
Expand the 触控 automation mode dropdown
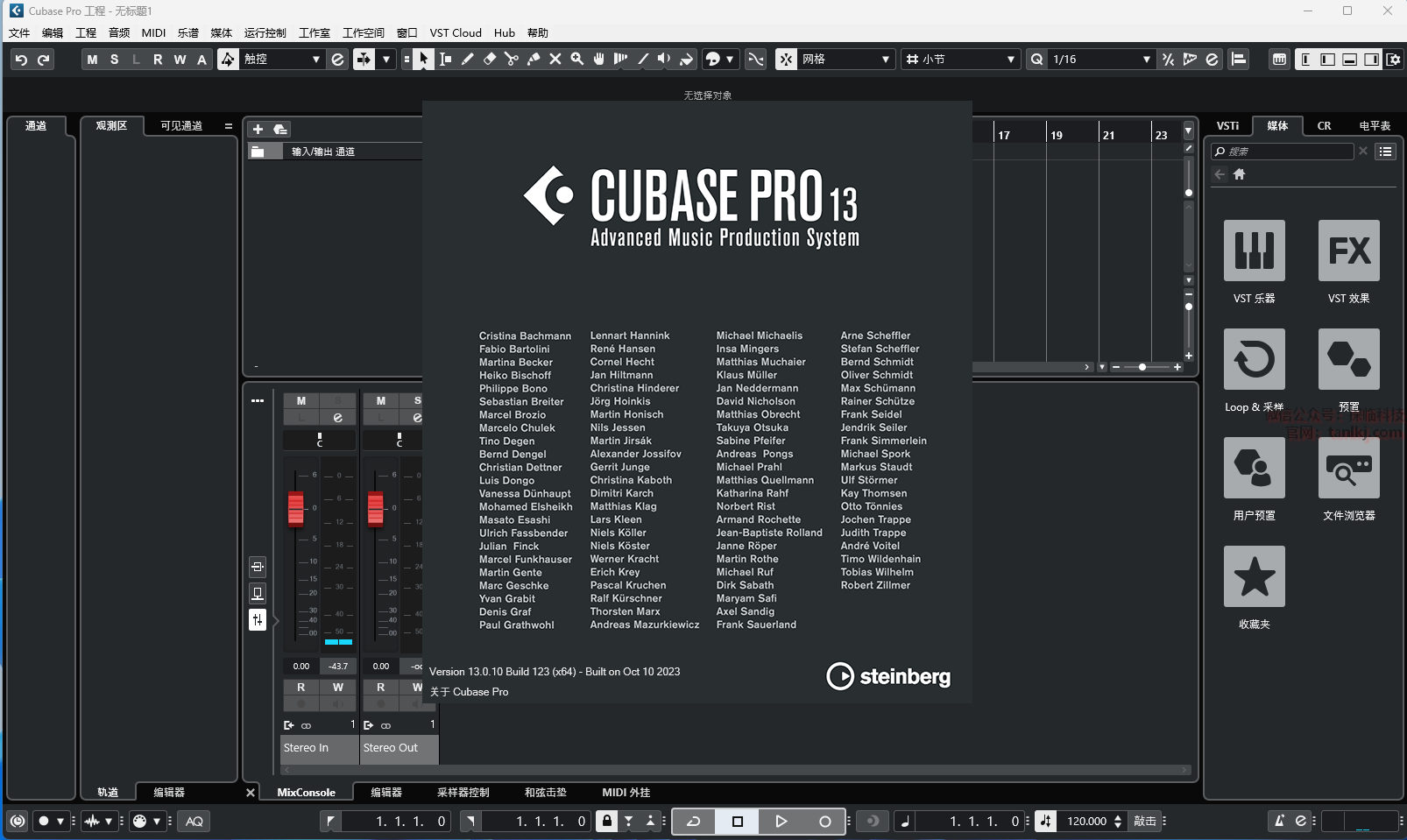coord(316,60)
